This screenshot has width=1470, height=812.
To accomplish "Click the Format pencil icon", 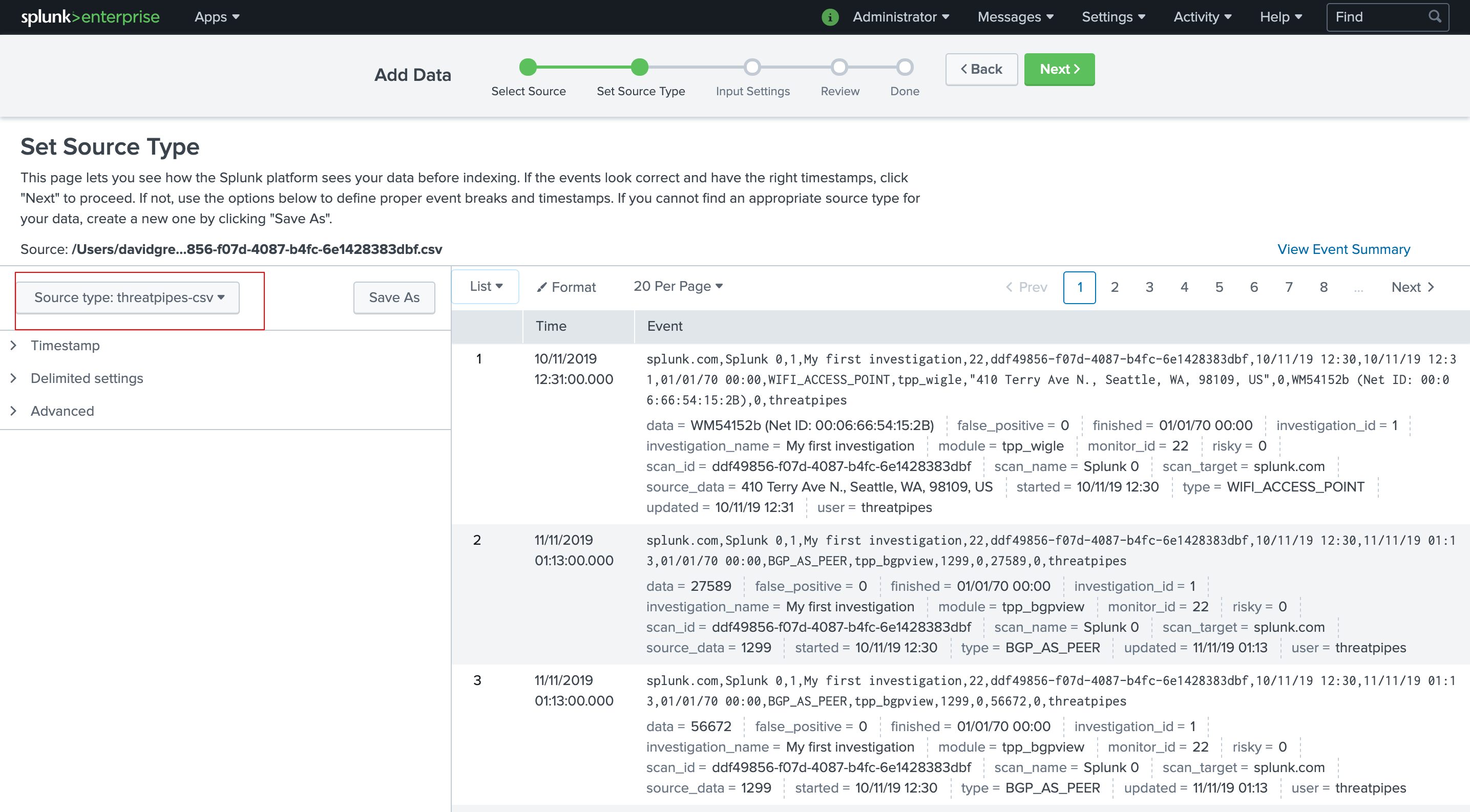I will [541, 287].
